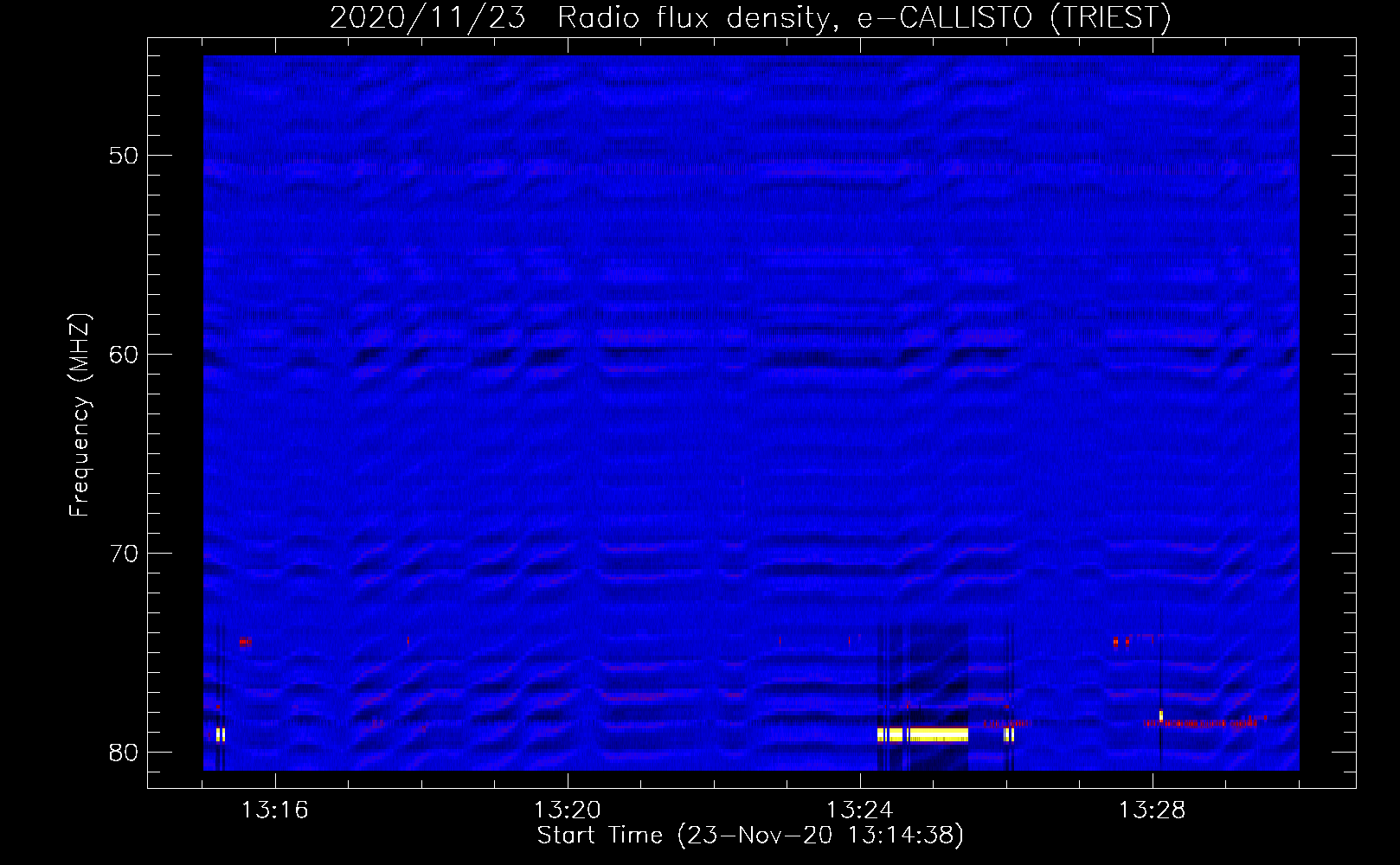Click the 70 MHz y-axis tick label
This screenshot has height=865, width=1400.
[x=124, y=554]
